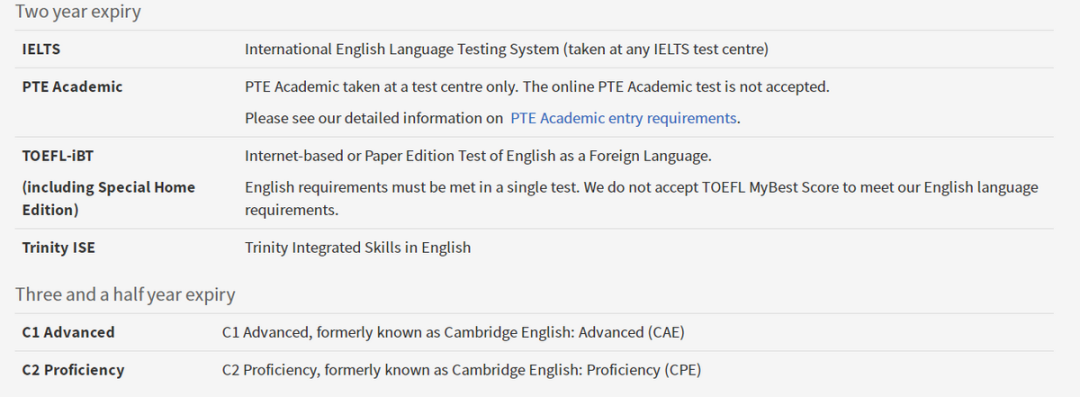Screen dimensions: 1080x397
Task: Click the IELTS test name label
Action: (41, 50)
